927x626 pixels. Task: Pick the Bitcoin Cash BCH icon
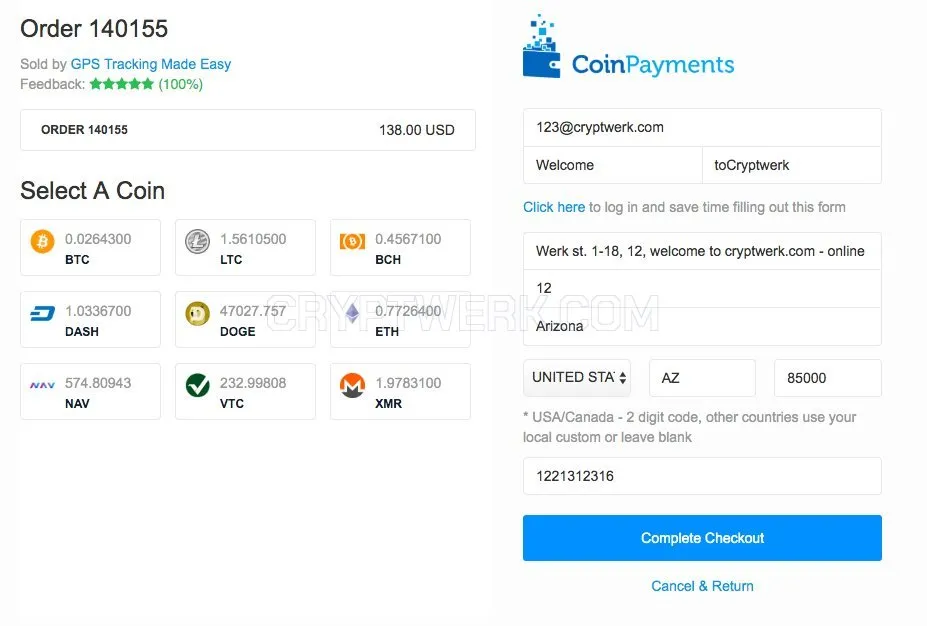352,241
